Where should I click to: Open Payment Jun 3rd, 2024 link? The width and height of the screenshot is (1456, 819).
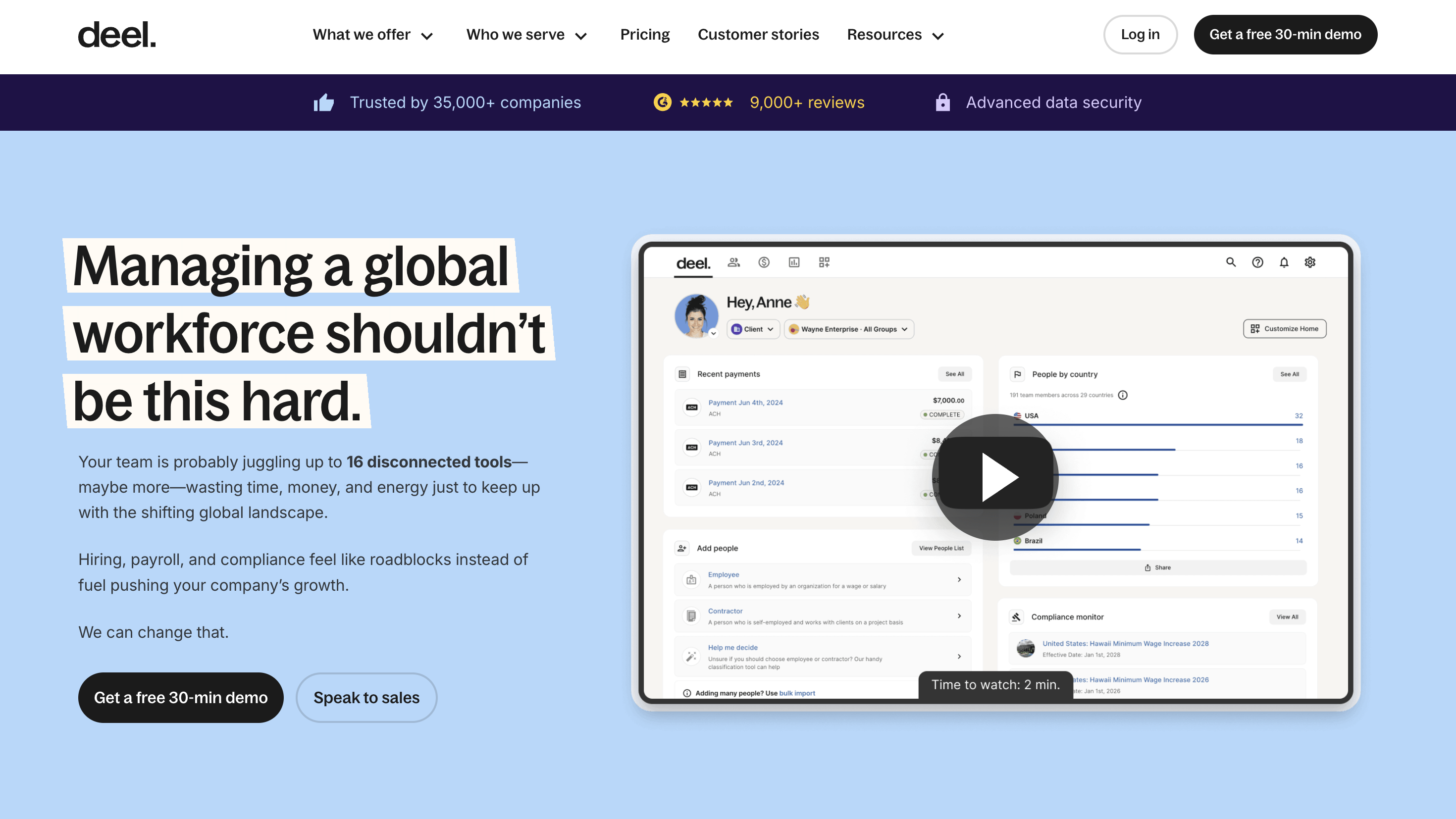click(745, 443)
